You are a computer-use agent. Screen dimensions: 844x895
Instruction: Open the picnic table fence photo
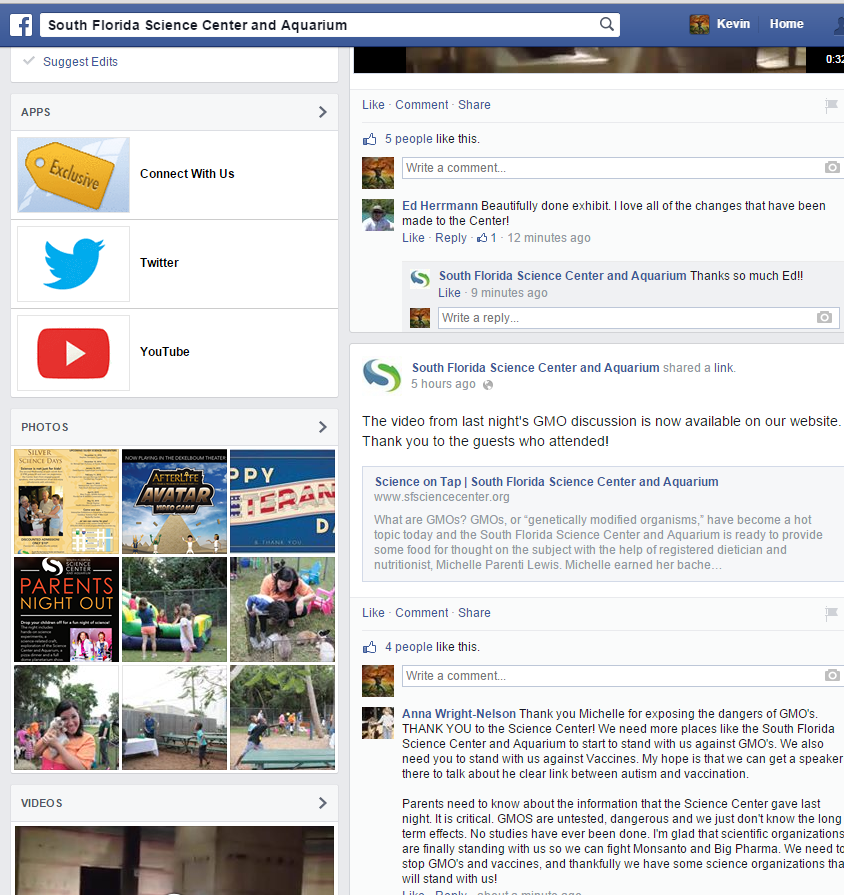(x=174, y=717)
